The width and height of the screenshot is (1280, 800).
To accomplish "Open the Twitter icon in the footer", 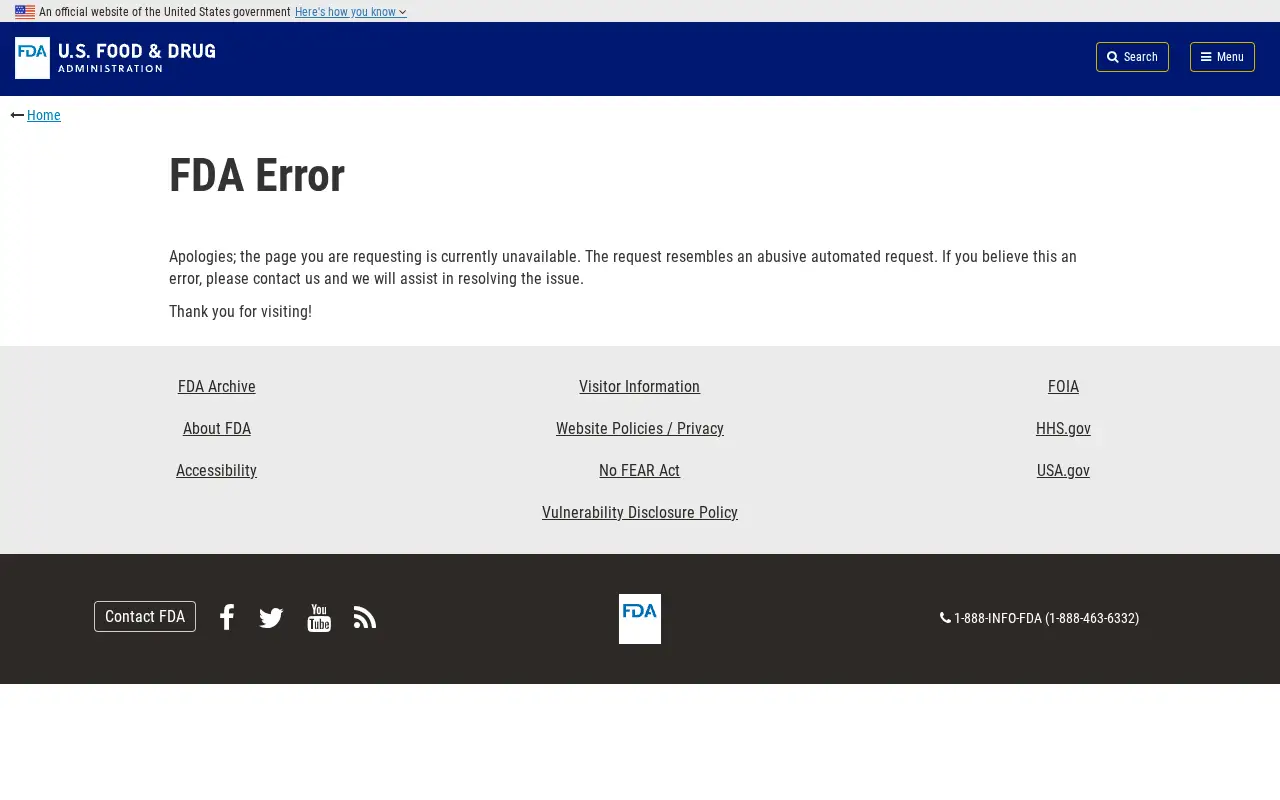I will click(271, 618).
